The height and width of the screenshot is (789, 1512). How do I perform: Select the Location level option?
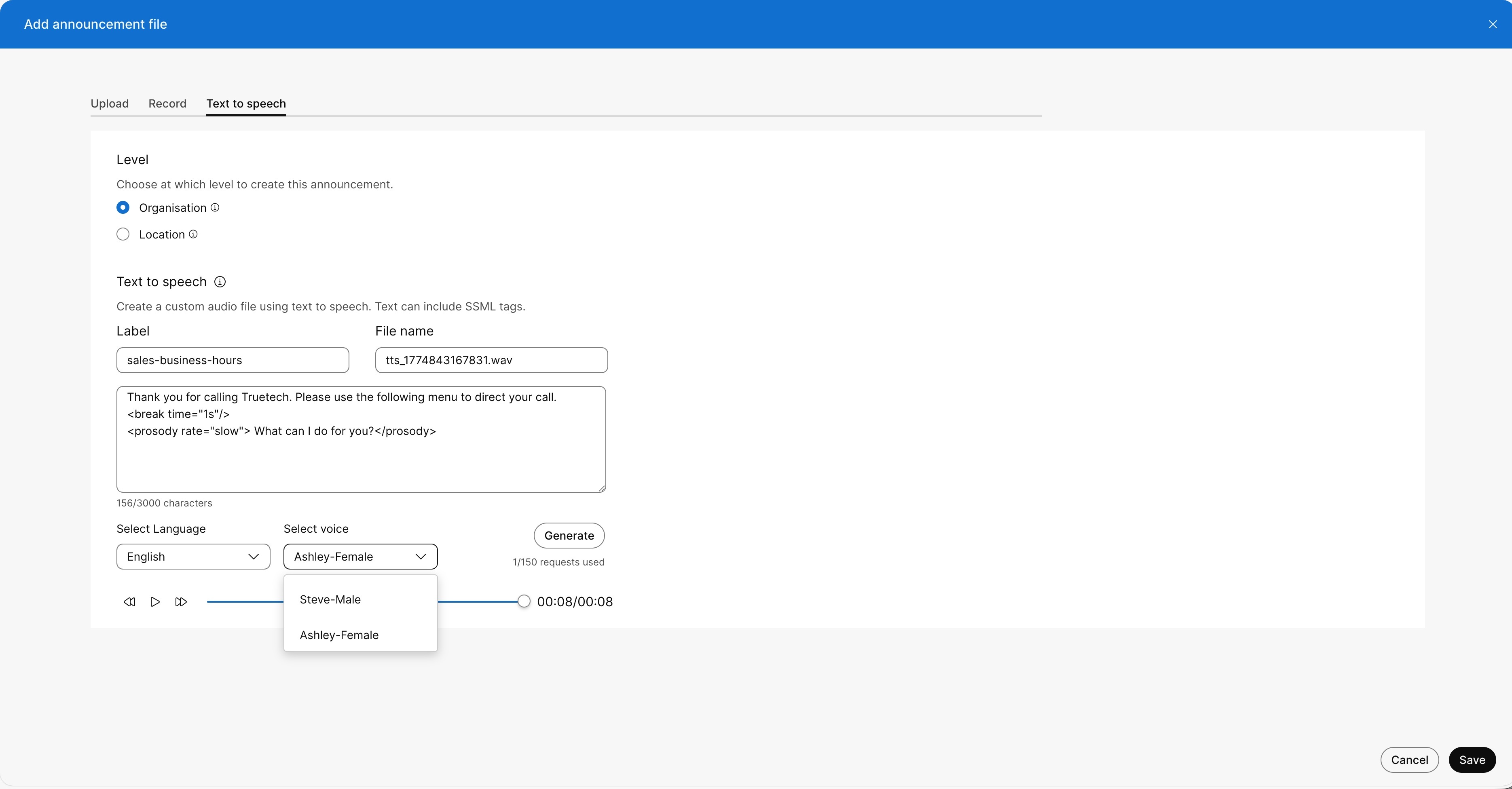[123, 234]
